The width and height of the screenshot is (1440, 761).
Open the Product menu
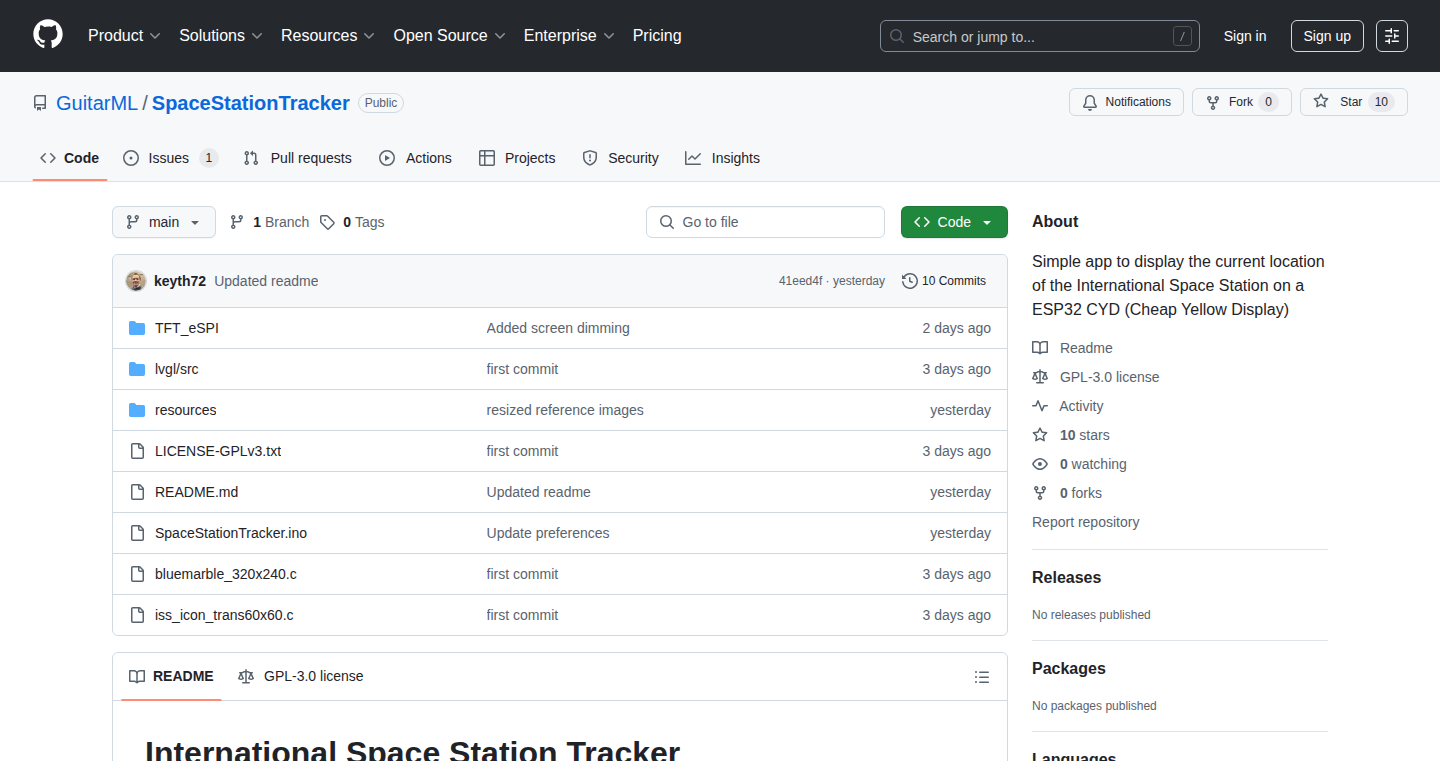[124, 36]
